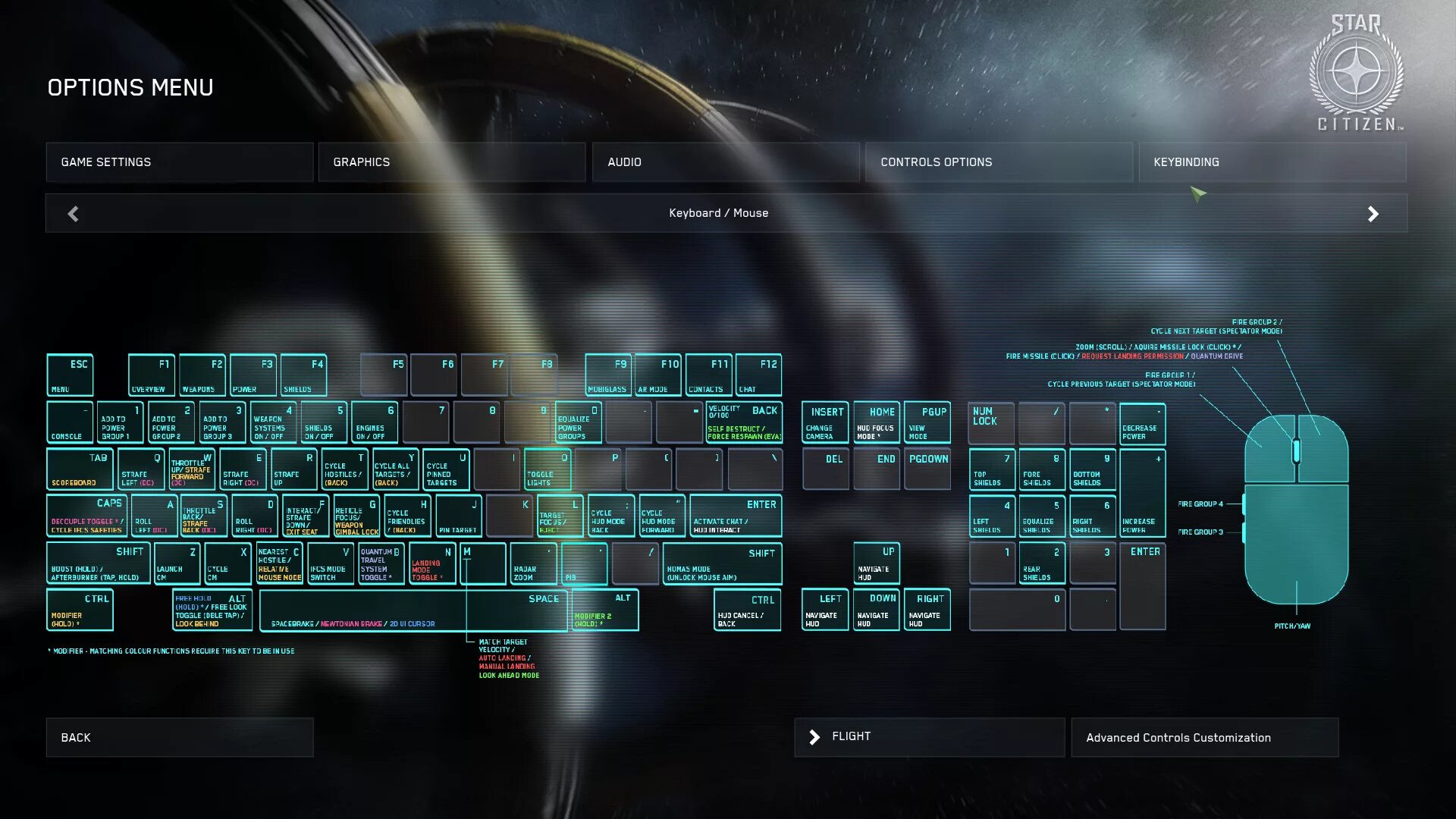Click the left arrow beside Keyboard / Mouse
This screenshot has width=1456, height=819.
tap(73, 214)
